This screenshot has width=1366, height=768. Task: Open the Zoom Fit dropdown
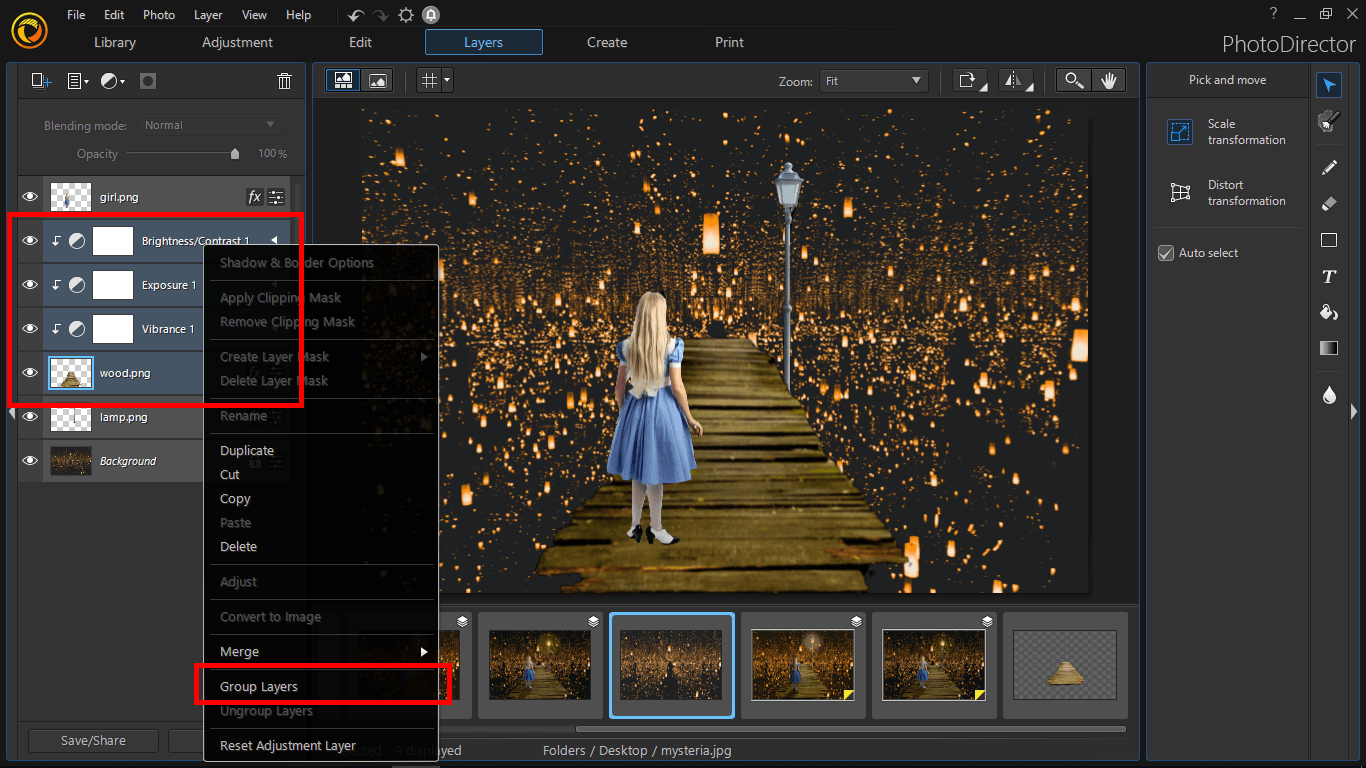coord(873,81)
